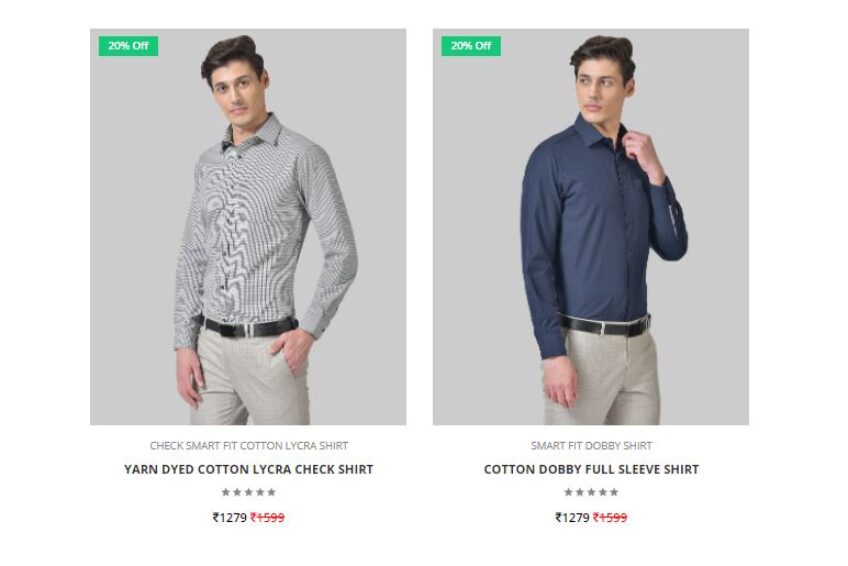Viewport: 848px width, 566px height.
Task: Rate the dobby shirt two stars
Action: click(x=579, y=492)
